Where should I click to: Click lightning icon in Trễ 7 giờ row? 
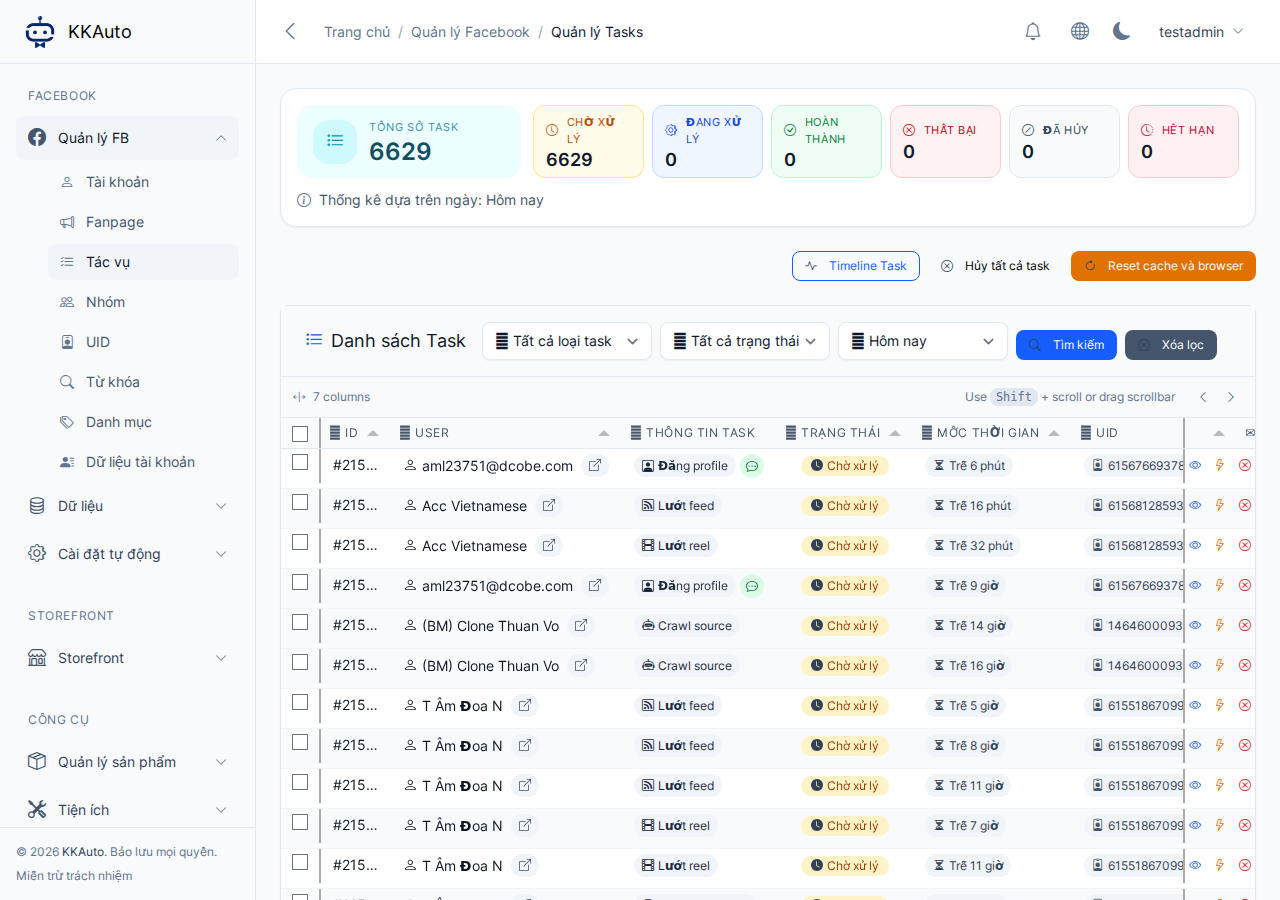tap(1219, 825)
